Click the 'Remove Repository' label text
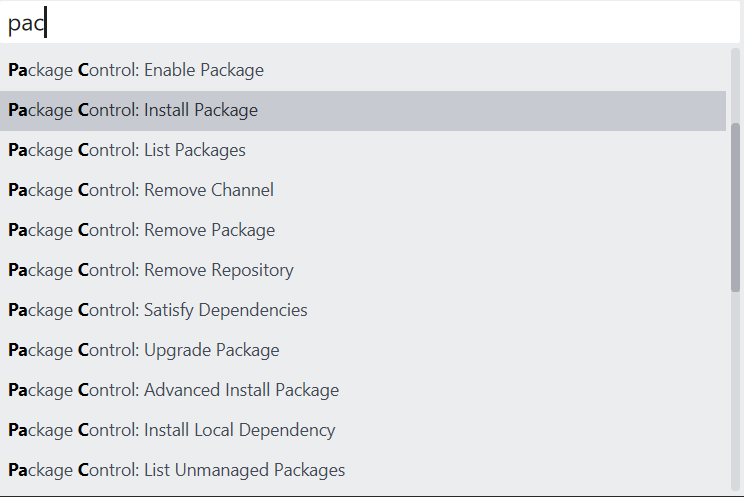The width and height of the screenshot is (744, 497). point(219,271)
